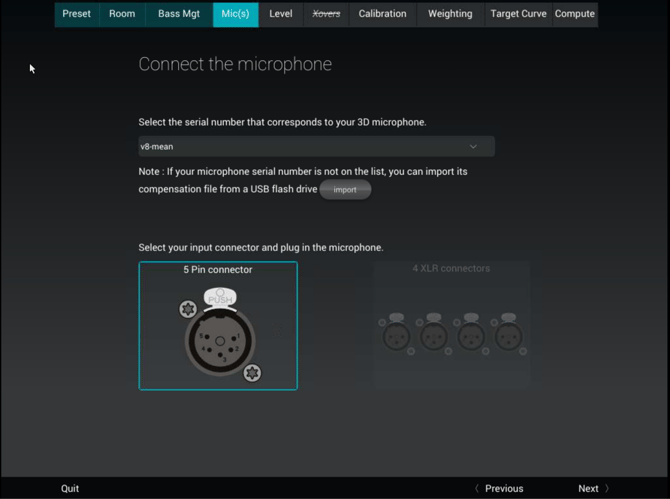
Task: Click the first XLR connector icon
Action: pyautogui.click(x=395, y=333)
